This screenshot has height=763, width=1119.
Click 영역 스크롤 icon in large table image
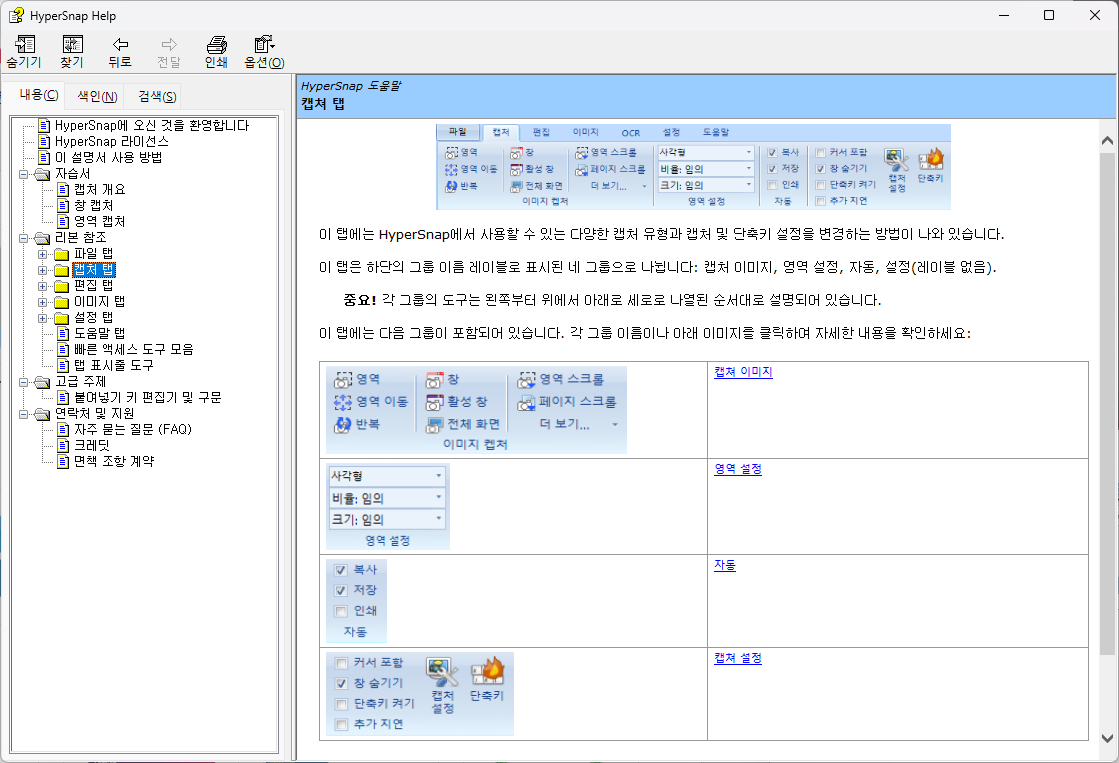tap(527, 380)
